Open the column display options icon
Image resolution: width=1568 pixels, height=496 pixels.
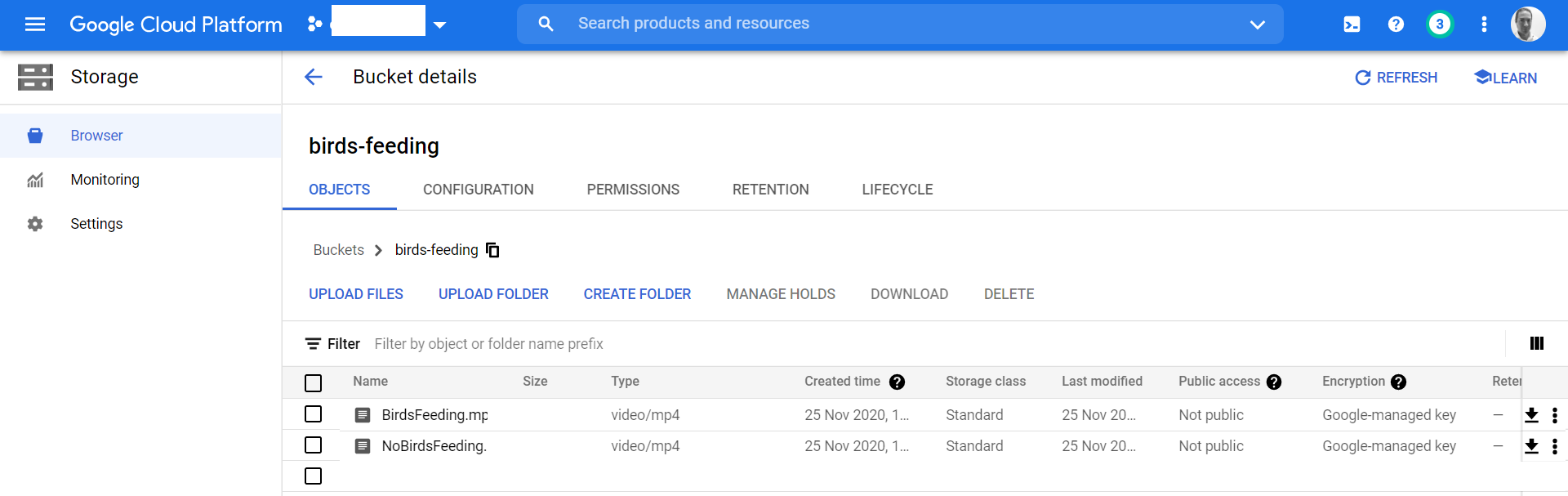click(x=1536, y=343)
